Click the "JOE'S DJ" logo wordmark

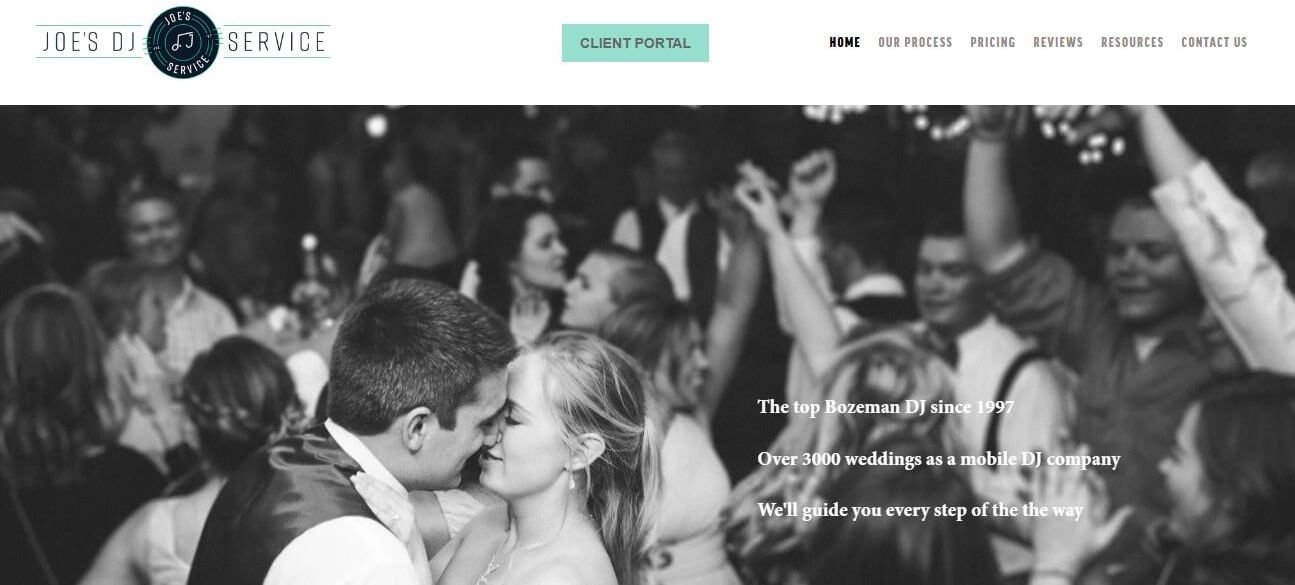pos(91,42)
